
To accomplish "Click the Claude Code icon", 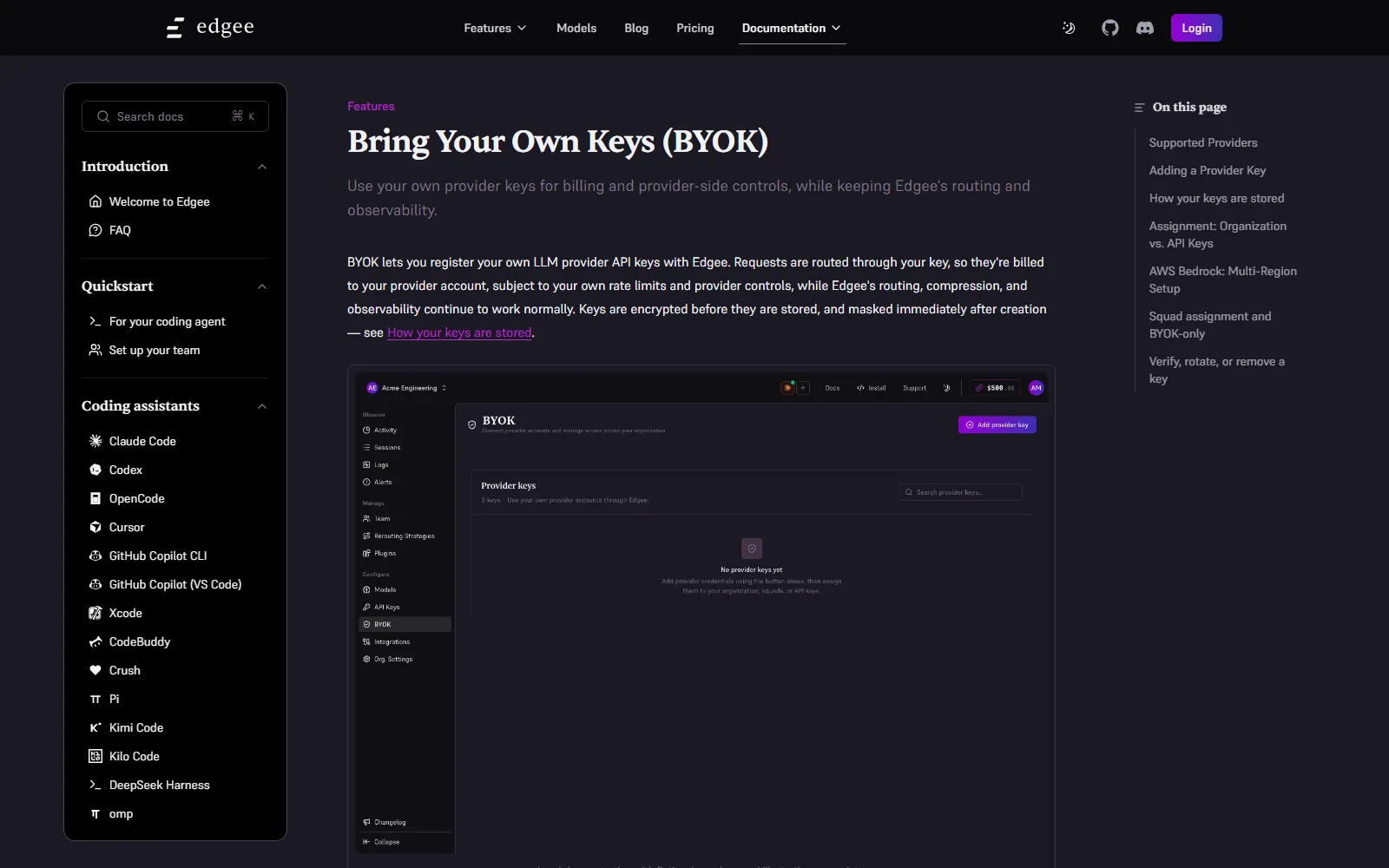I will pos(95,441).
